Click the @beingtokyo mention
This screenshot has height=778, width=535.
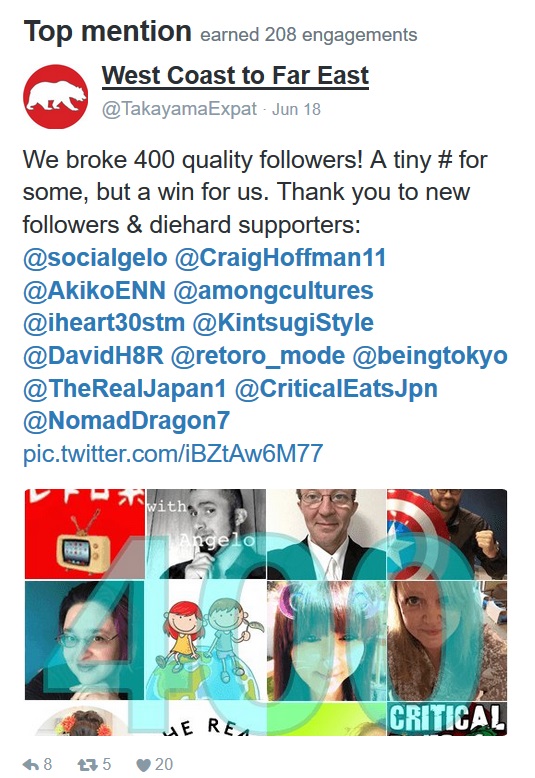pos(430,356)
